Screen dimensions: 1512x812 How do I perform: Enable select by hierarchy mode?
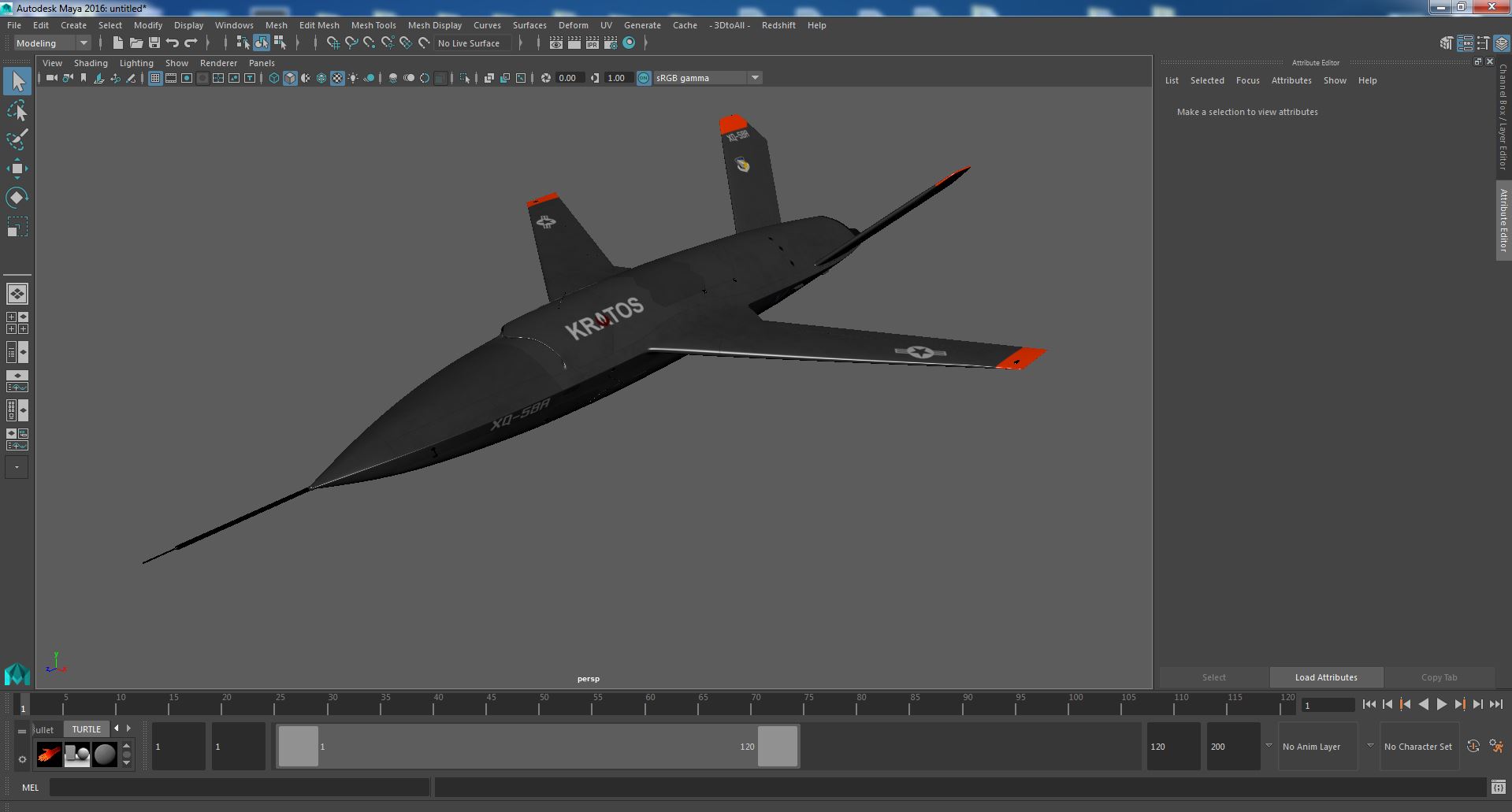[x=243, y=43]
